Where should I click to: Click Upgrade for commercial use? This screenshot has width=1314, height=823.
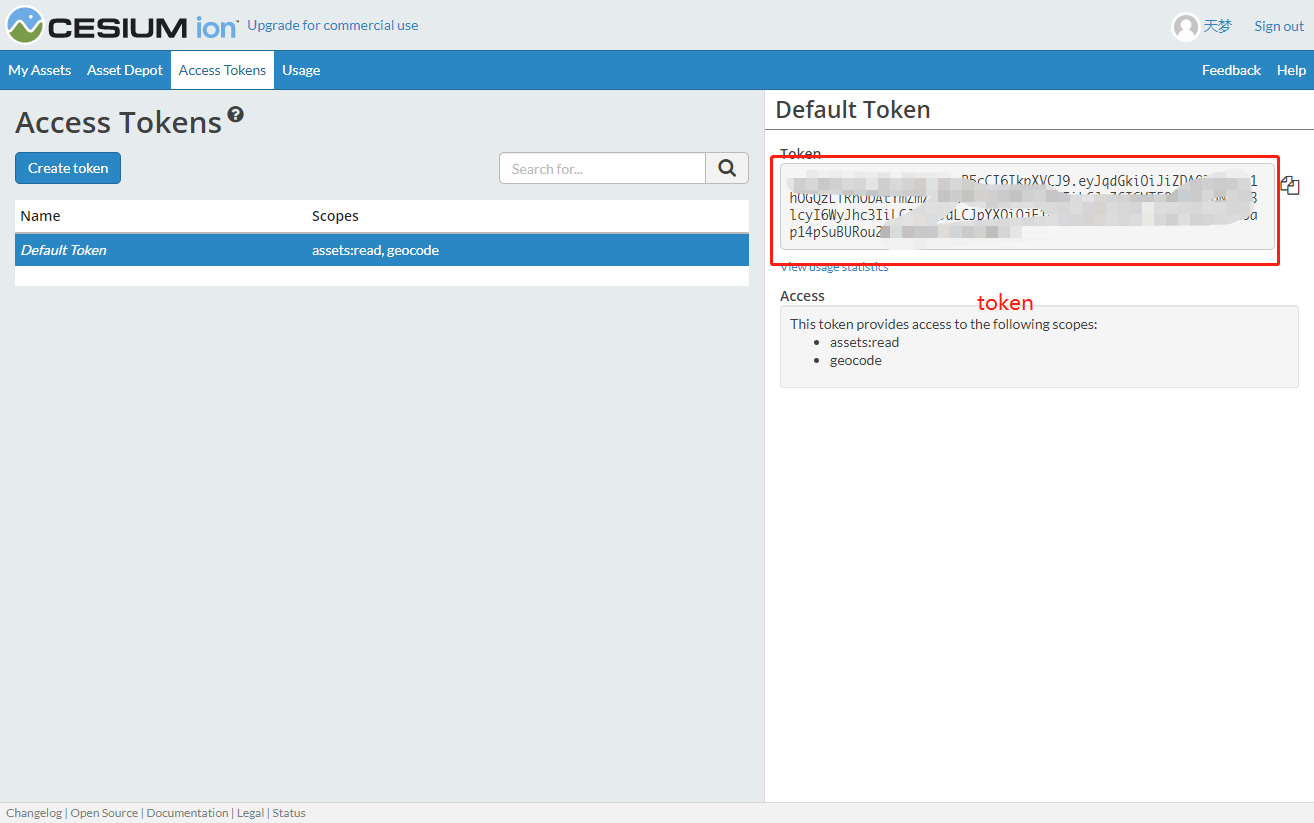333,25
